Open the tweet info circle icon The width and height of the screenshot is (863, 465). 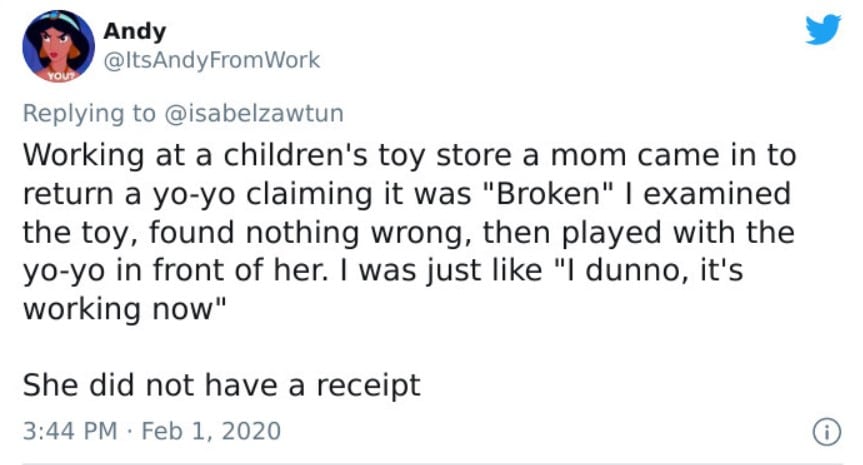click(827, 432)
